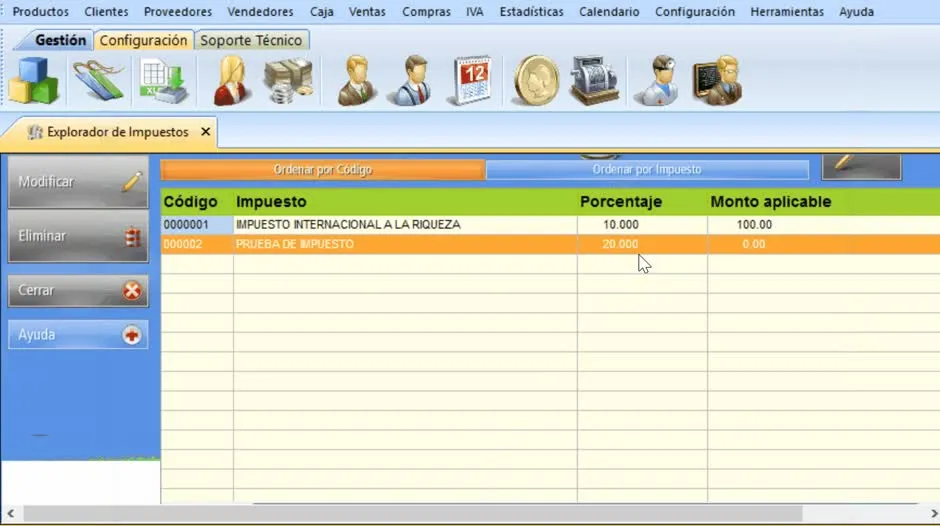
Task: Open the Proveedores menu
Action: pyautogui.click(x=178, y=11)
